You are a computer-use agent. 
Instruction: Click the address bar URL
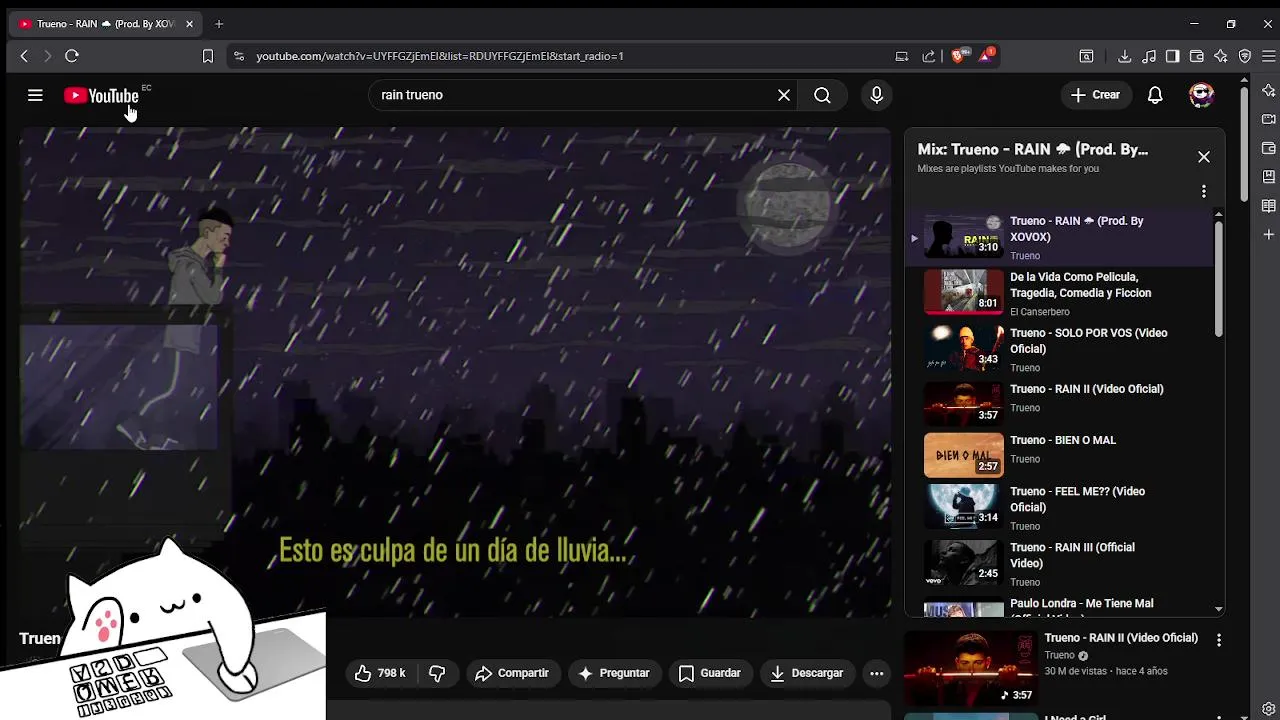click(x=440, y=56)
